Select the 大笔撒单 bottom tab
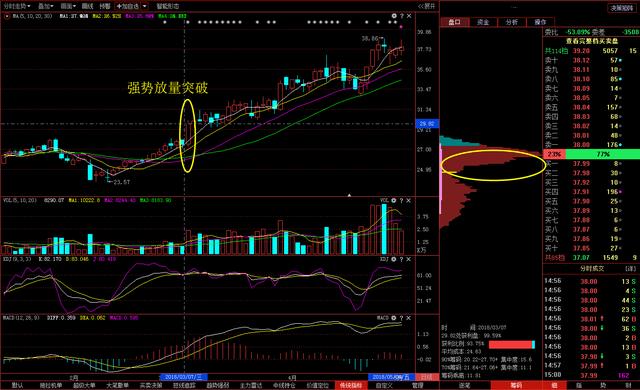The image size is (640, 390). pyautogui.click(x=118, y=385)
